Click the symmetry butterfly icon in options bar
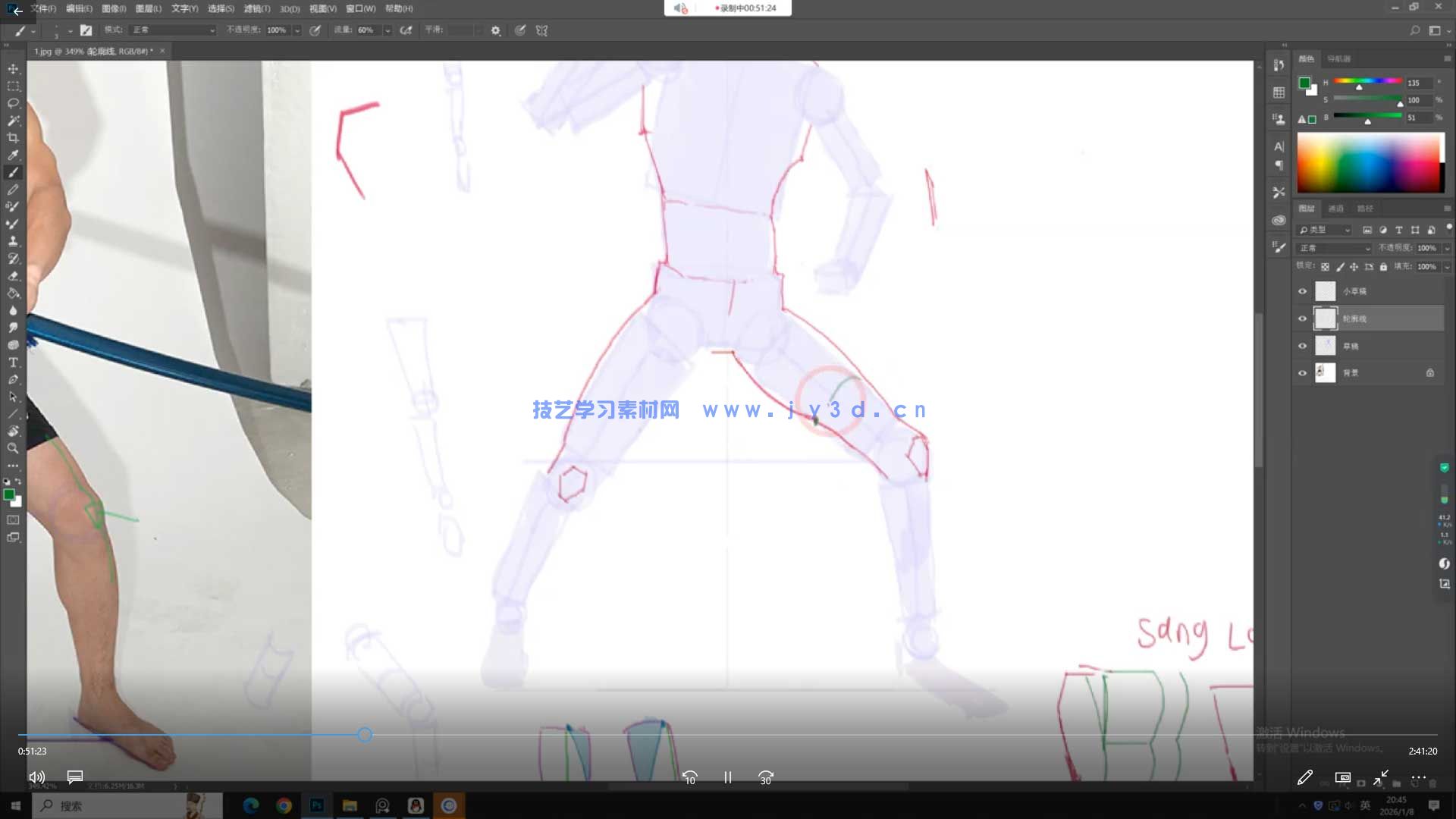The height and width of the screenshot is (819, 1456). [541, 30]
